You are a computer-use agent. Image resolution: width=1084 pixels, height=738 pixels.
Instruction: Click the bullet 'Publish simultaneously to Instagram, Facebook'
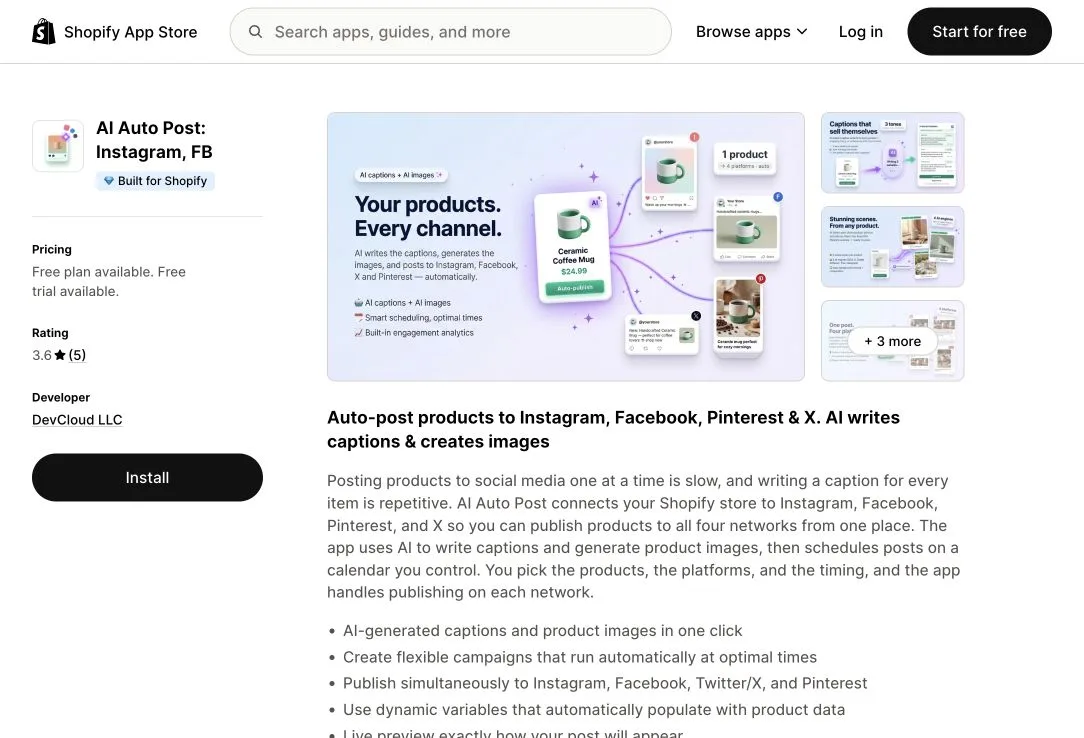tap(605, 683)
